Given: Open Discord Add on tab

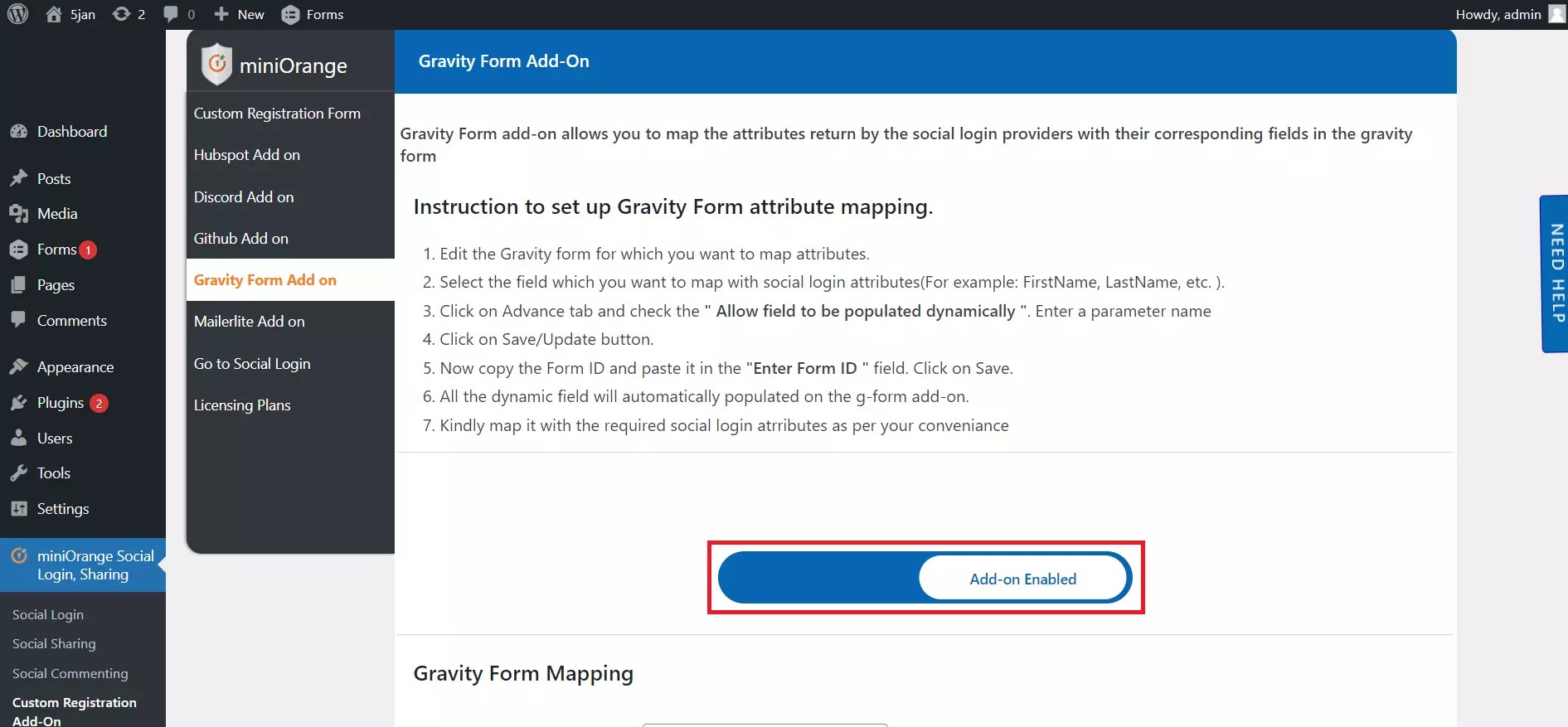Looking at the screenshot, I should tap(290, 196).
